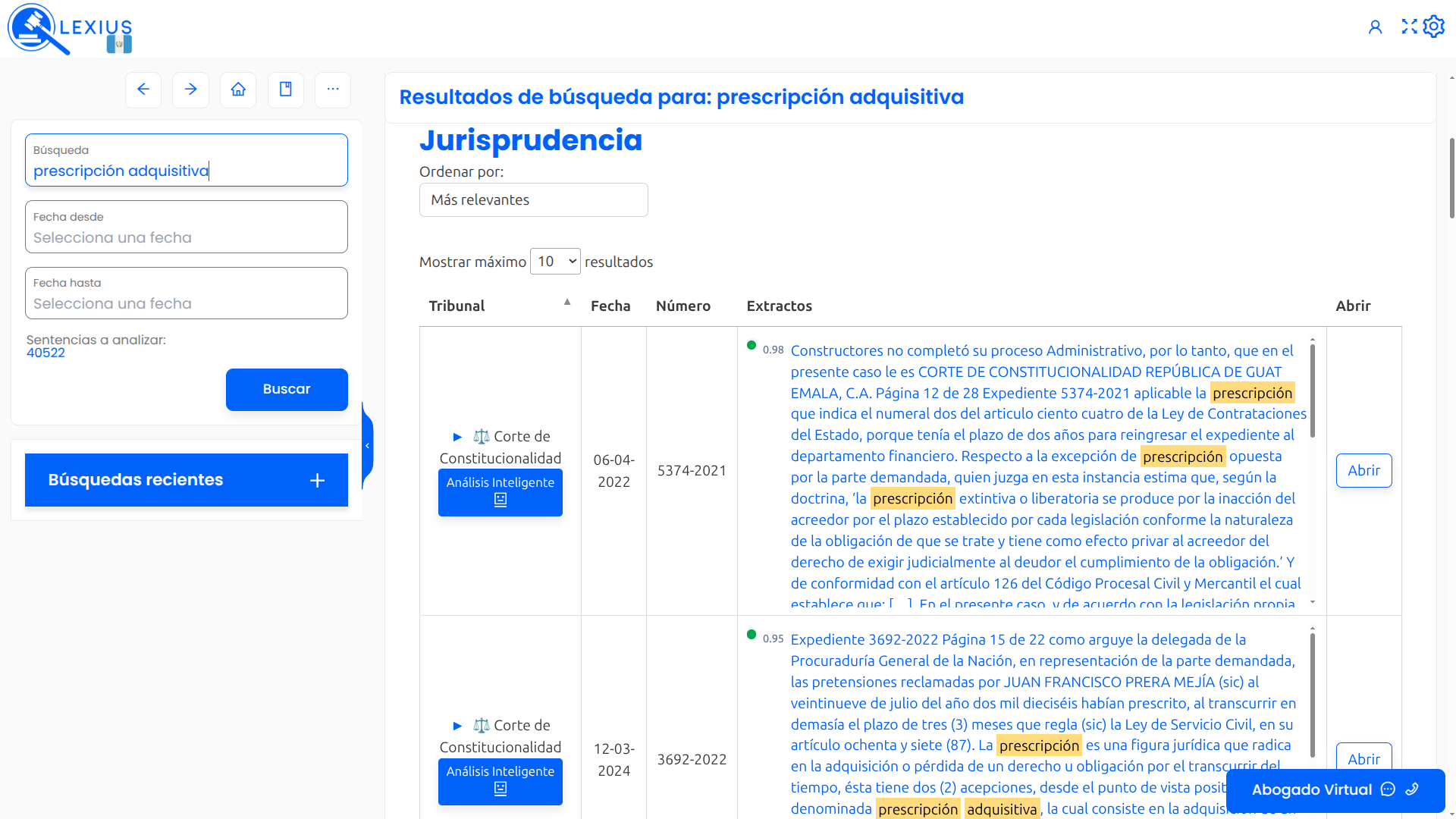1456x819 pixels.
Task: Click the Buscar button
Action: [x=287, y=389]
